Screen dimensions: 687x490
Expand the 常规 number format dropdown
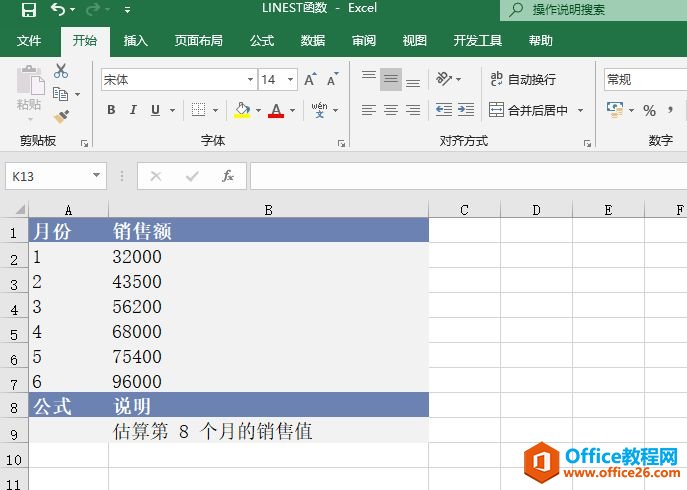(644, 80)
